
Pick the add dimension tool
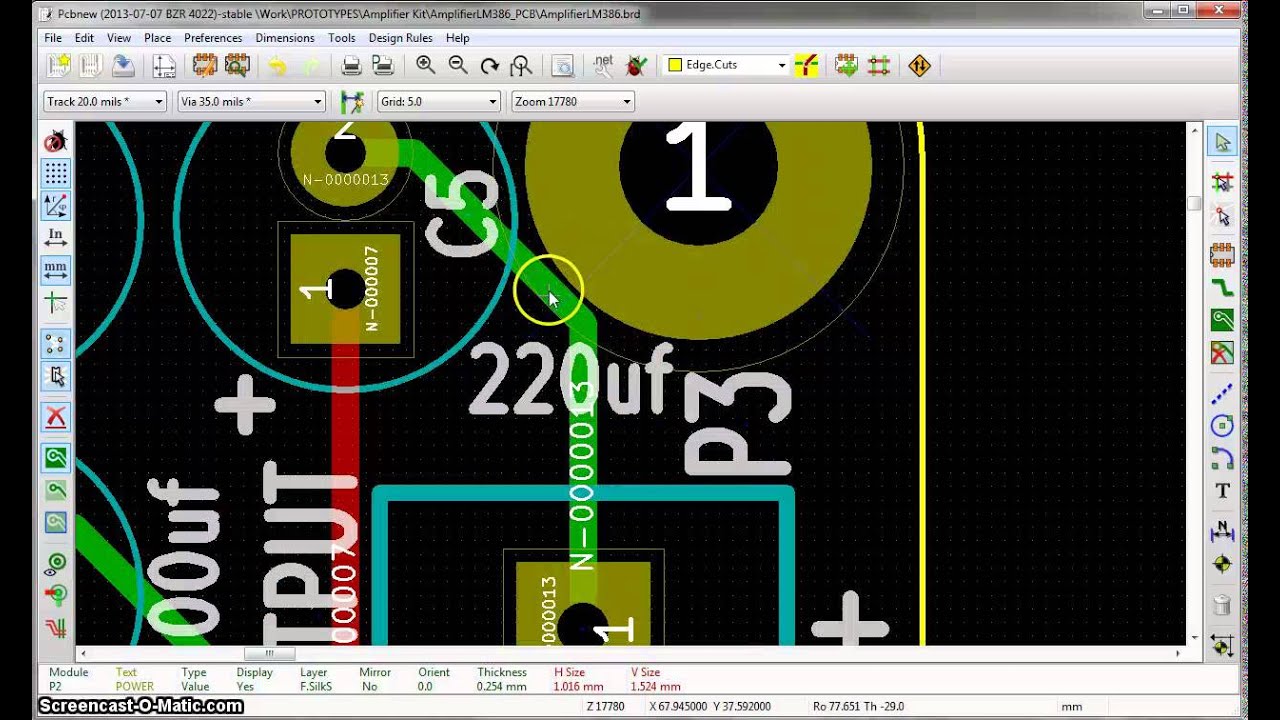[1222, 531]
